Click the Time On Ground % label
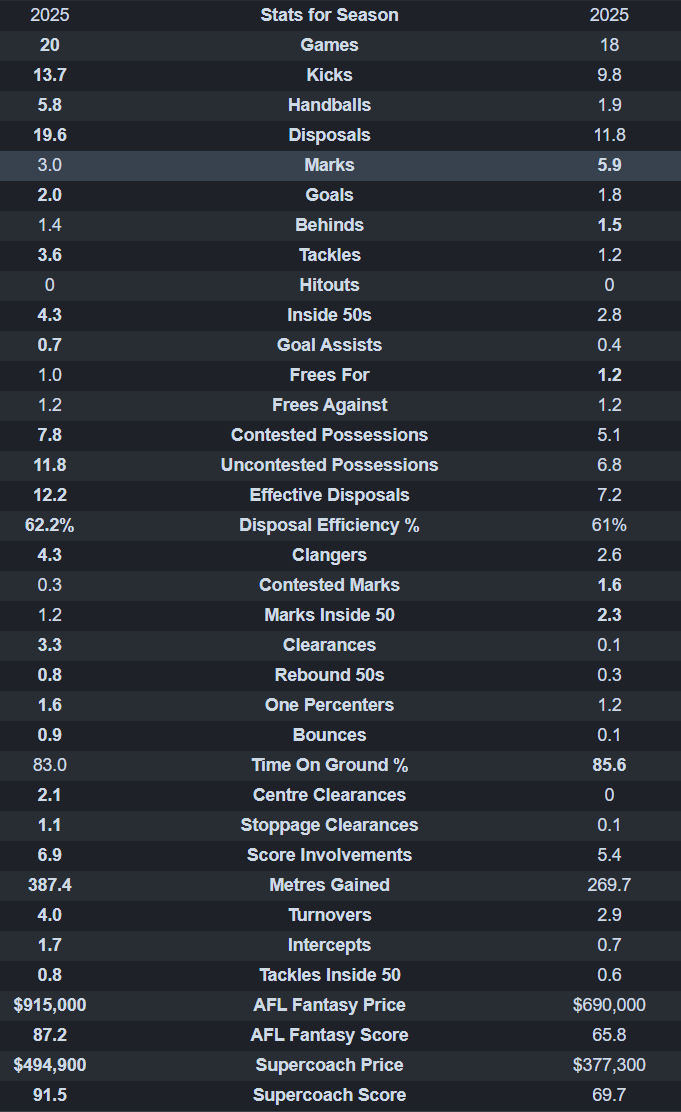The image size is (681, 1112). [329, 765]
